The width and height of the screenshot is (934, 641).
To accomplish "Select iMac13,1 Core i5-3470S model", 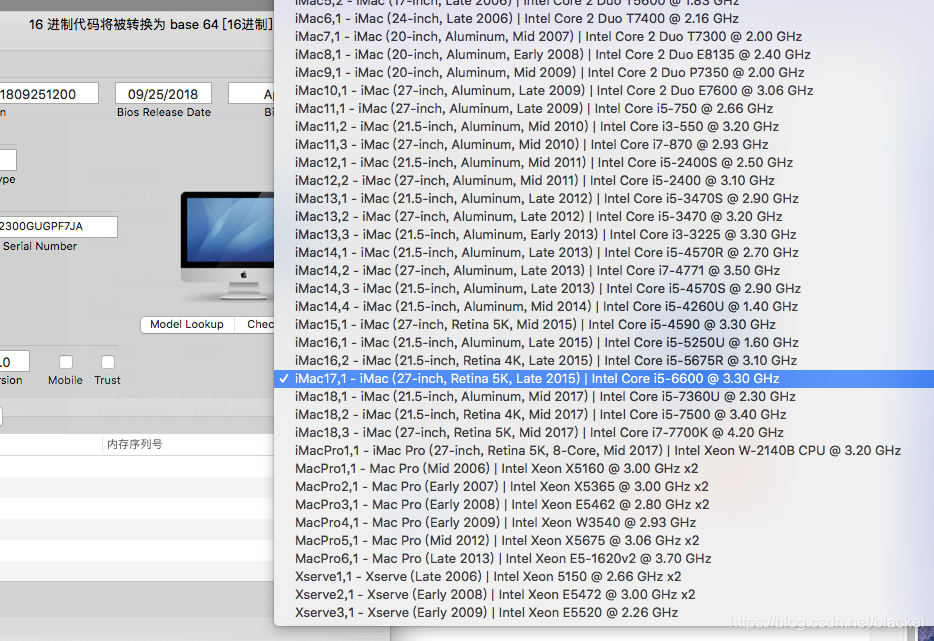I will [x=604, y=198].
